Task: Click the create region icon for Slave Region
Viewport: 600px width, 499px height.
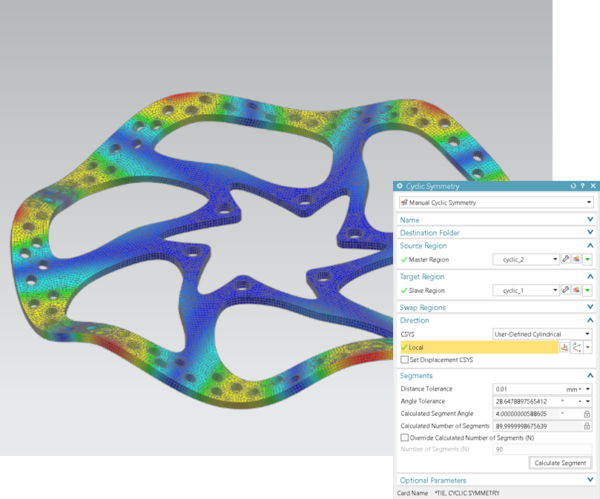Action: pyautogui.click(x=577, y=290)
